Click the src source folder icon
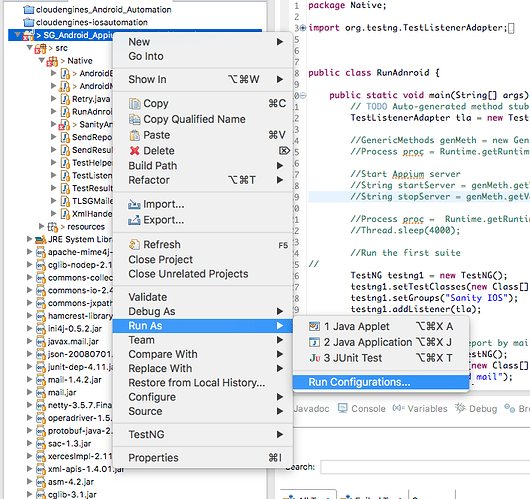This screenshot has width=530, height=499. pyautogui.click(x=40, y=48)
